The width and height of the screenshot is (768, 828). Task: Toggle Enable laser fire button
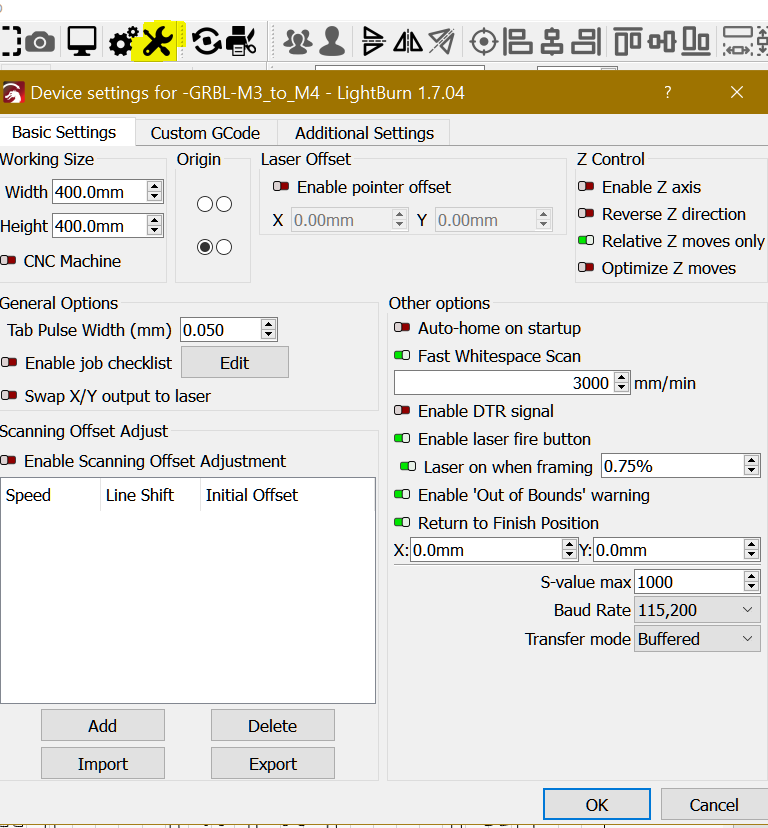(402, 438)
